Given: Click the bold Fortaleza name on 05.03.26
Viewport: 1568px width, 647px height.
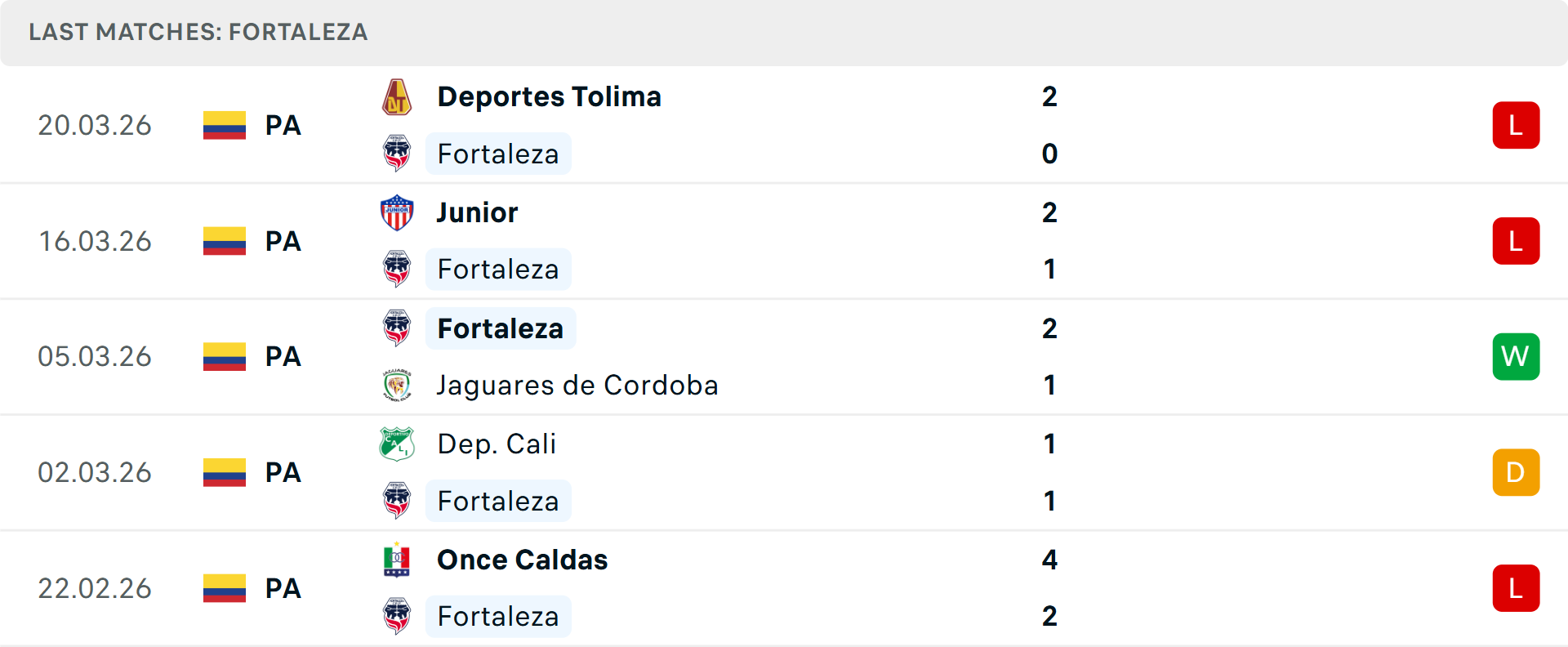Looking at the screenshot, I should click(x=501, y=328).
